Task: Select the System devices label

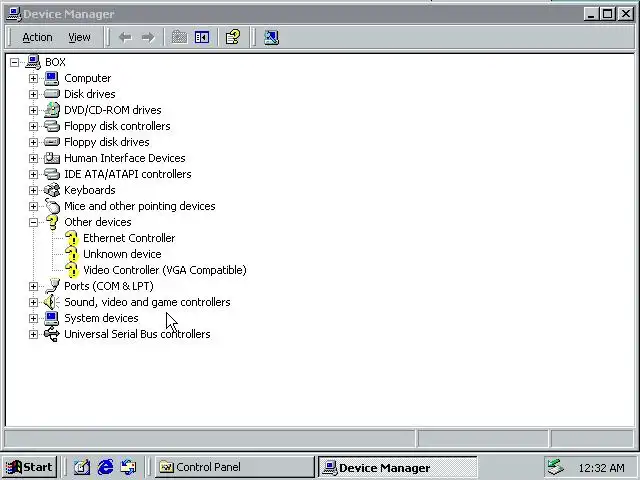Action: (101, 318)
